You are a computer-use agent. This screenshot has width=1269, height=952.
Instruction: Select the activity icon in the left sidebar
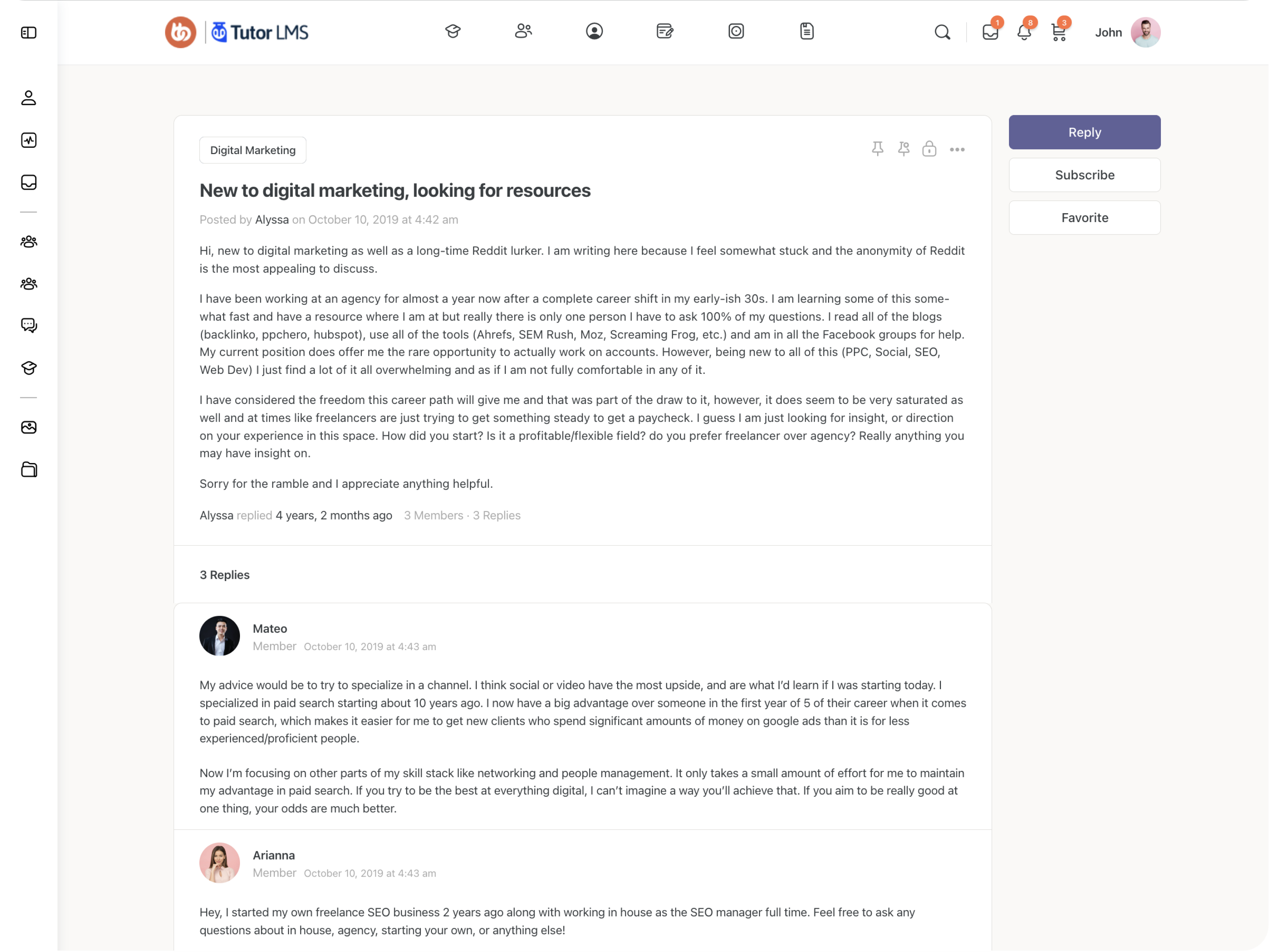29,140
